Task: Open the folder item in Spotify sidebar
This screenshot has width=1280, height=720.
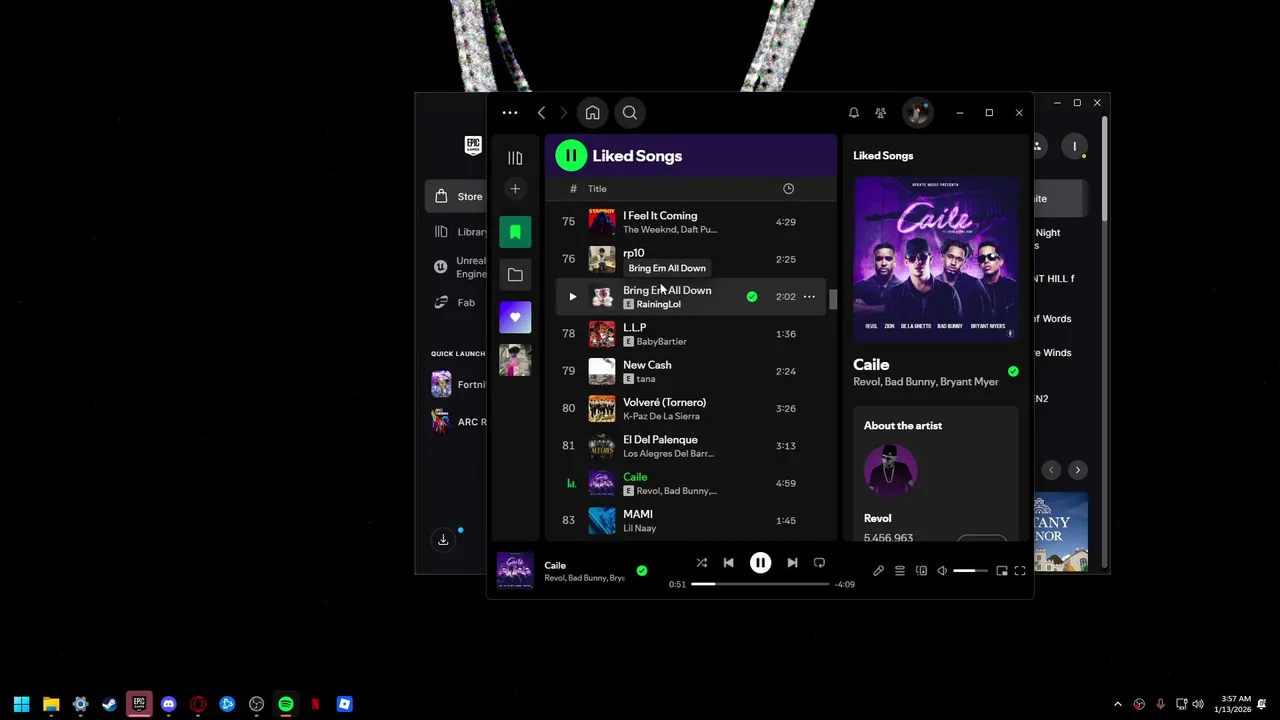Action: point(515,275)
